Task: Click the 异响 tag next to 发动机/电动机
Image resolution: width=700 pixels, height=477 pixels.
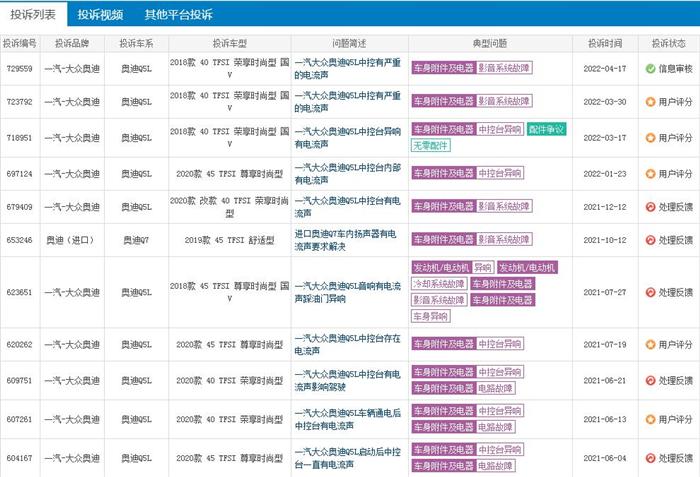Action: tap(483, 268)
